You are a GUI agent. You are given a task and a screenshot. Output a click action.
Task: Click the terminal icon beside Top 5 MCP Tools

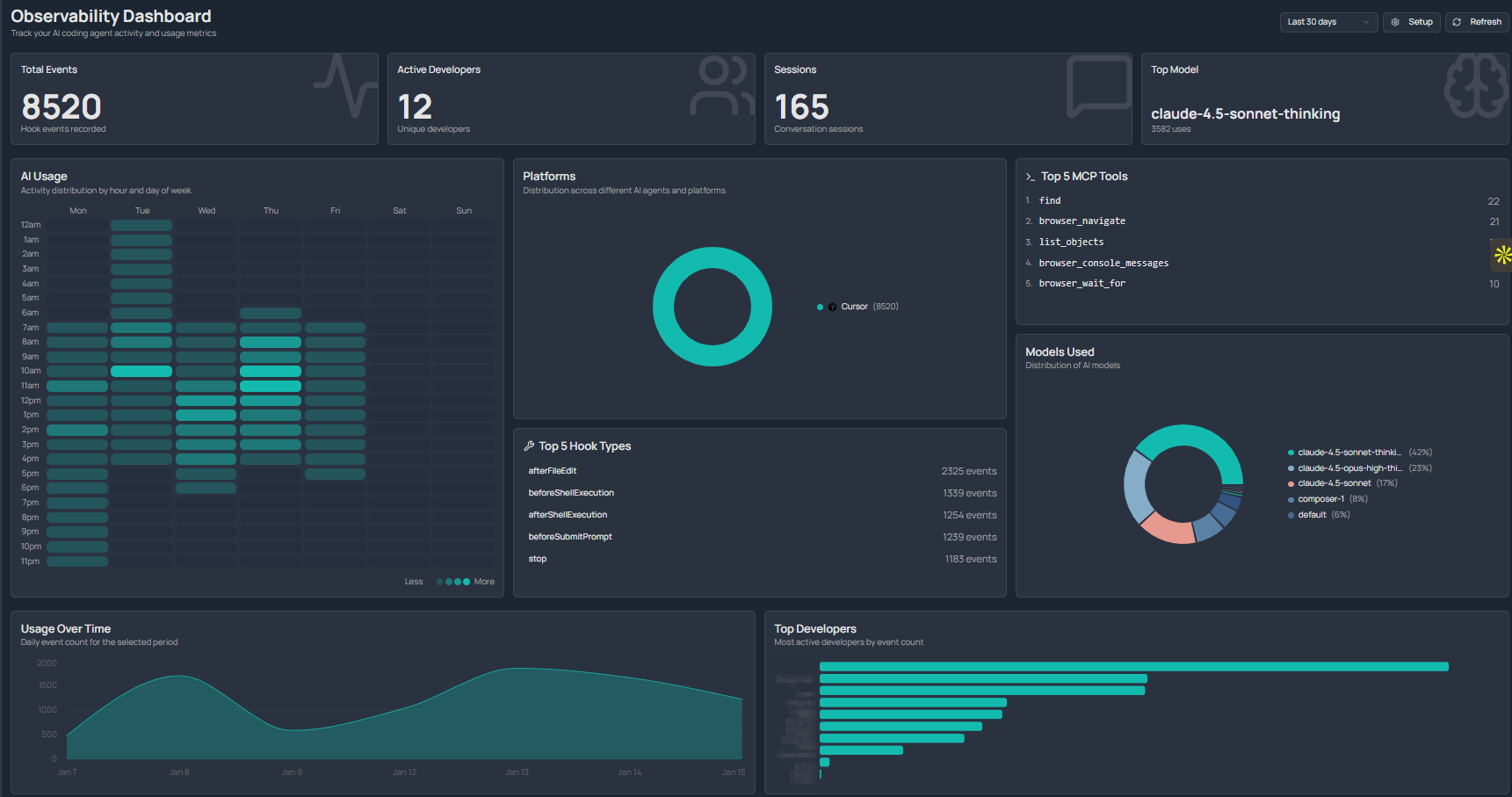1031,177
